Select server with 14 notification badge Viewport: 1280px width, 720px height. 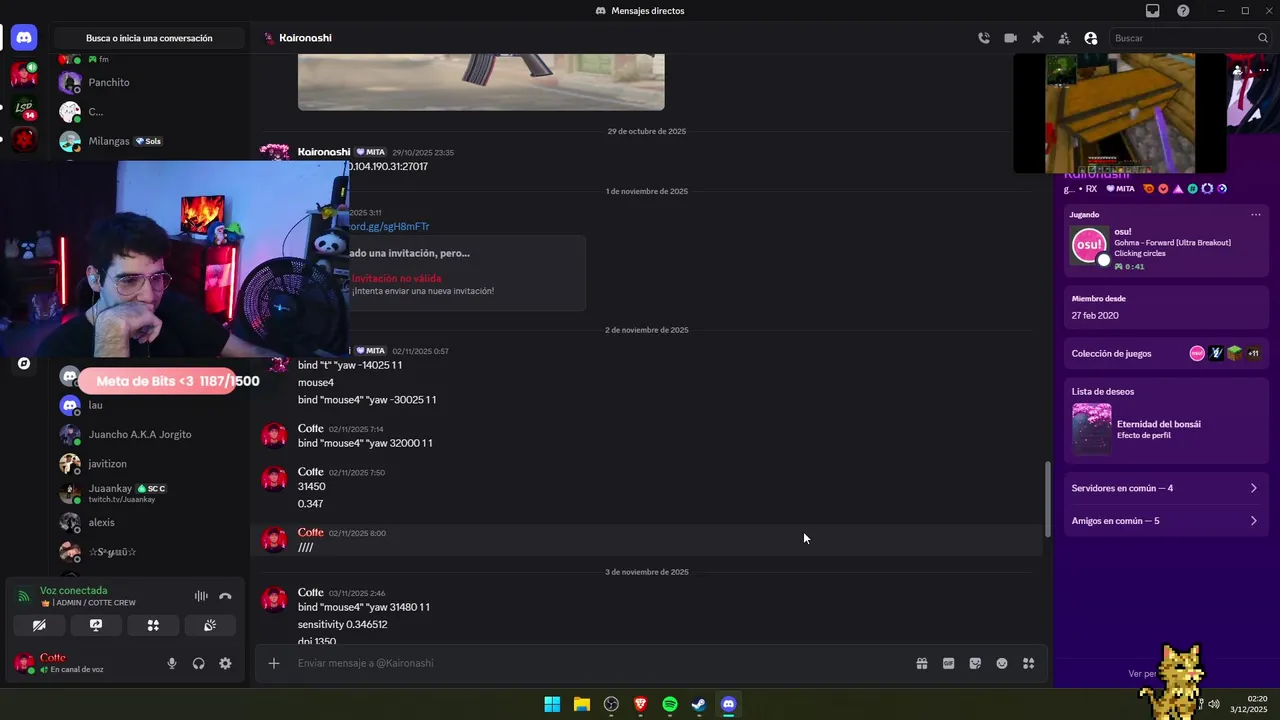24,108
